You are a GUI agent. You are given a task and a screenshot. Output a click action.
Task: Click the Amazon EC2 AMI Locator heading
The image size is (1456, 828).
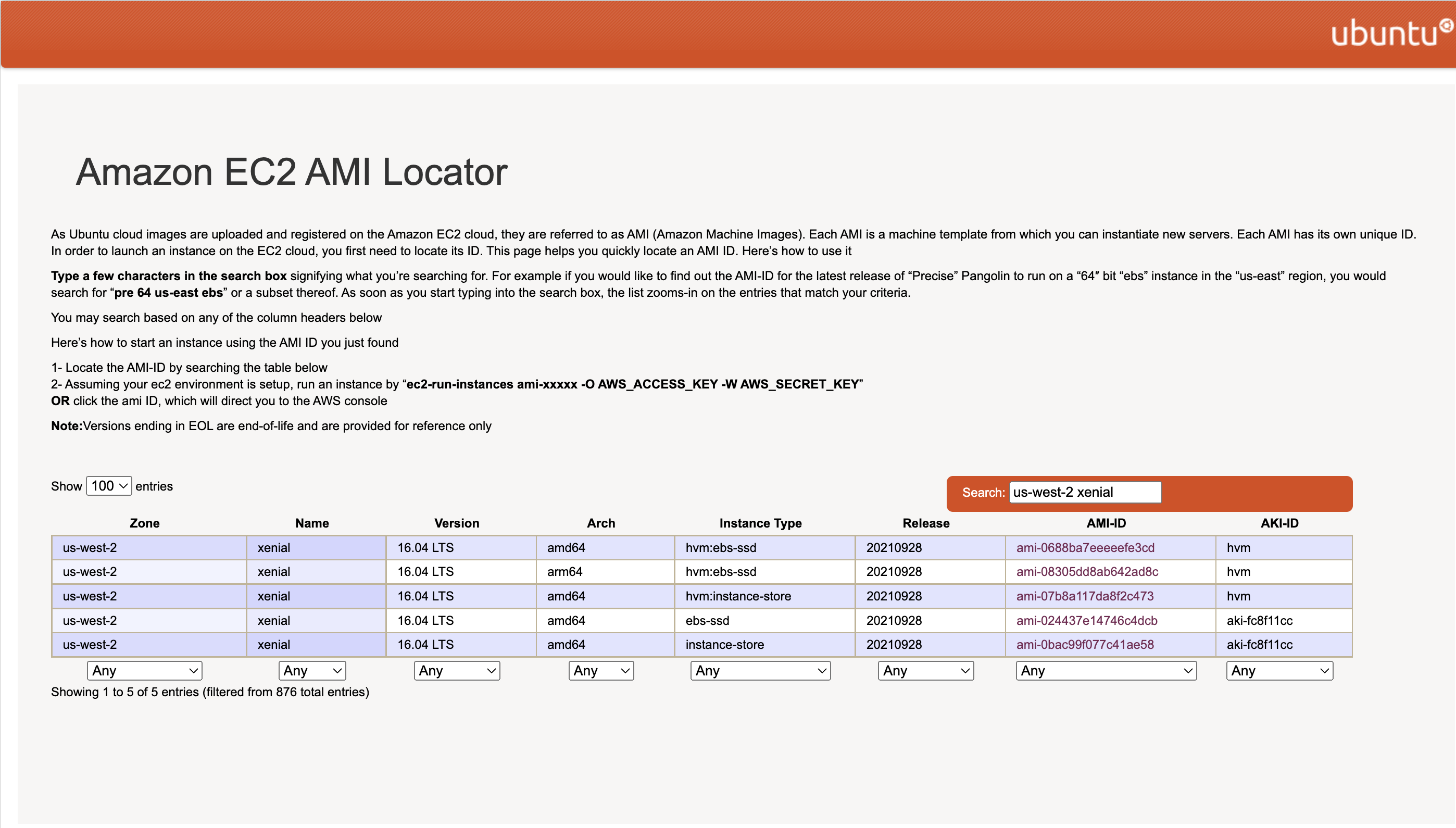coord(292,171)
